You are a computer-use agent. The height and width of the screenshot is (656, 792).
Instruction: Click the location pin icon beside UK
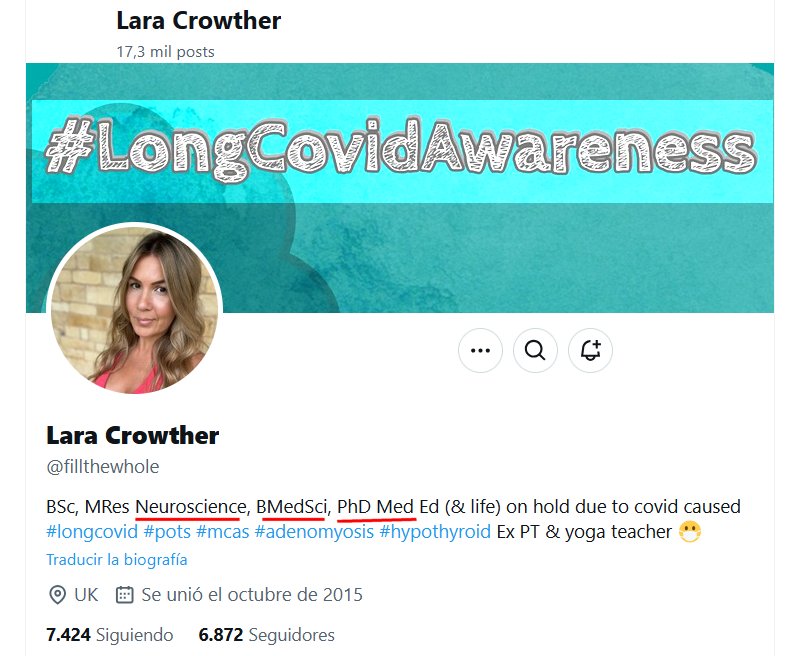click(x=57, y=595)
